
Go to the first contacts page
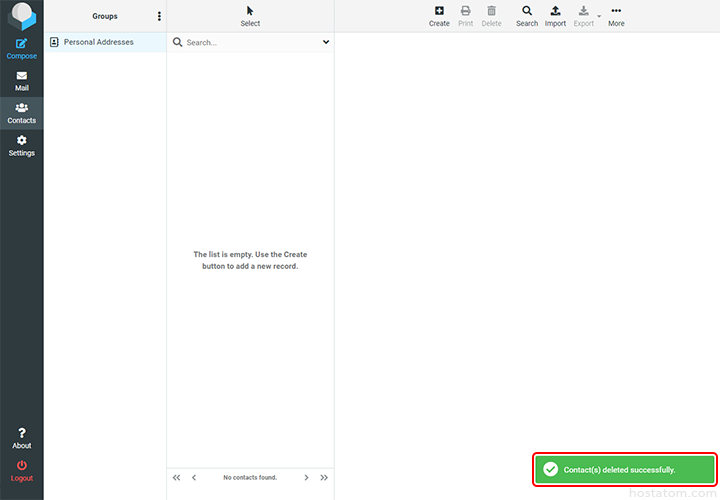177,478
